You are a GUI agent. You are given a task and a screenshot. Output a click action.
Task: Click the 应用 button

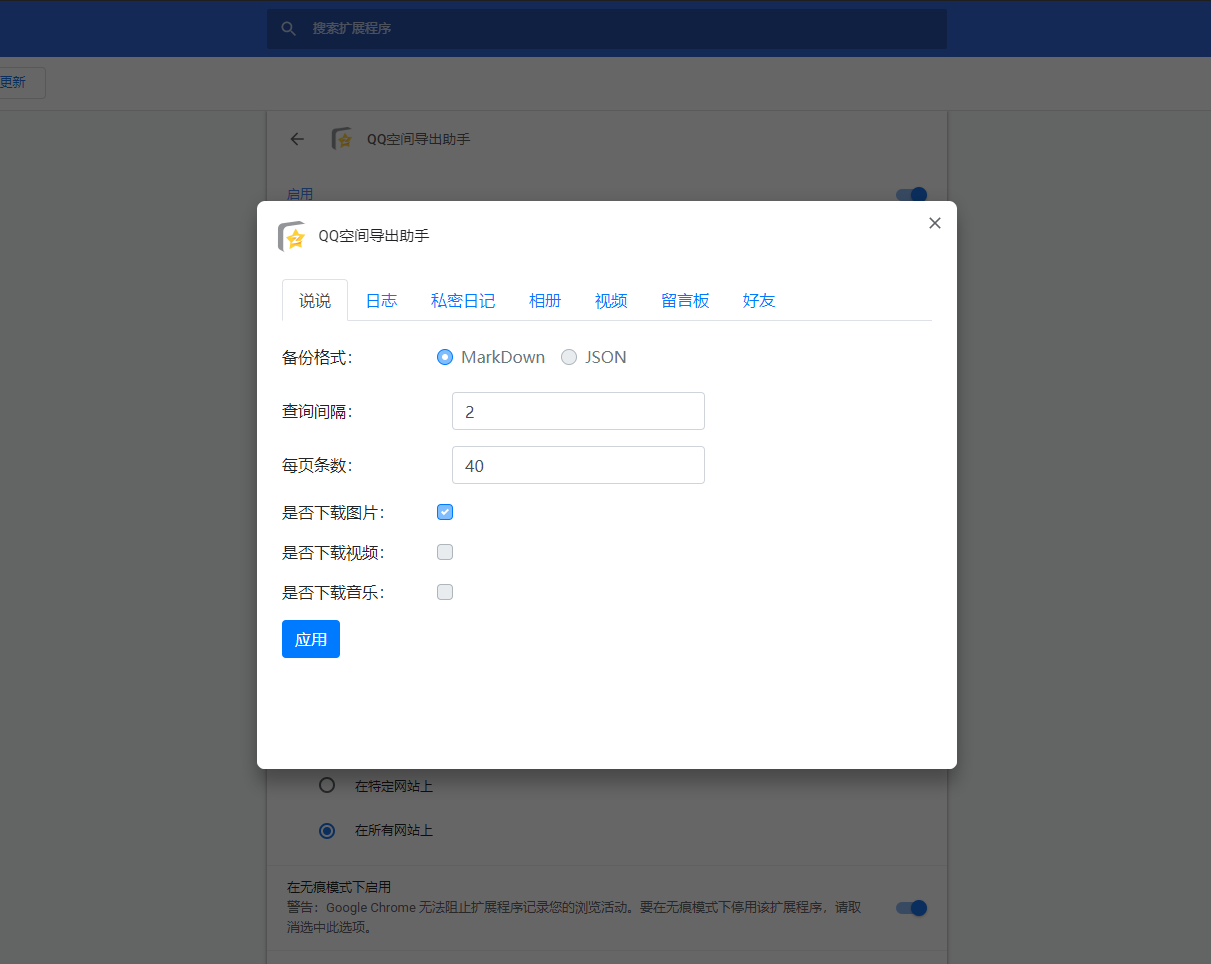point(311,639)
